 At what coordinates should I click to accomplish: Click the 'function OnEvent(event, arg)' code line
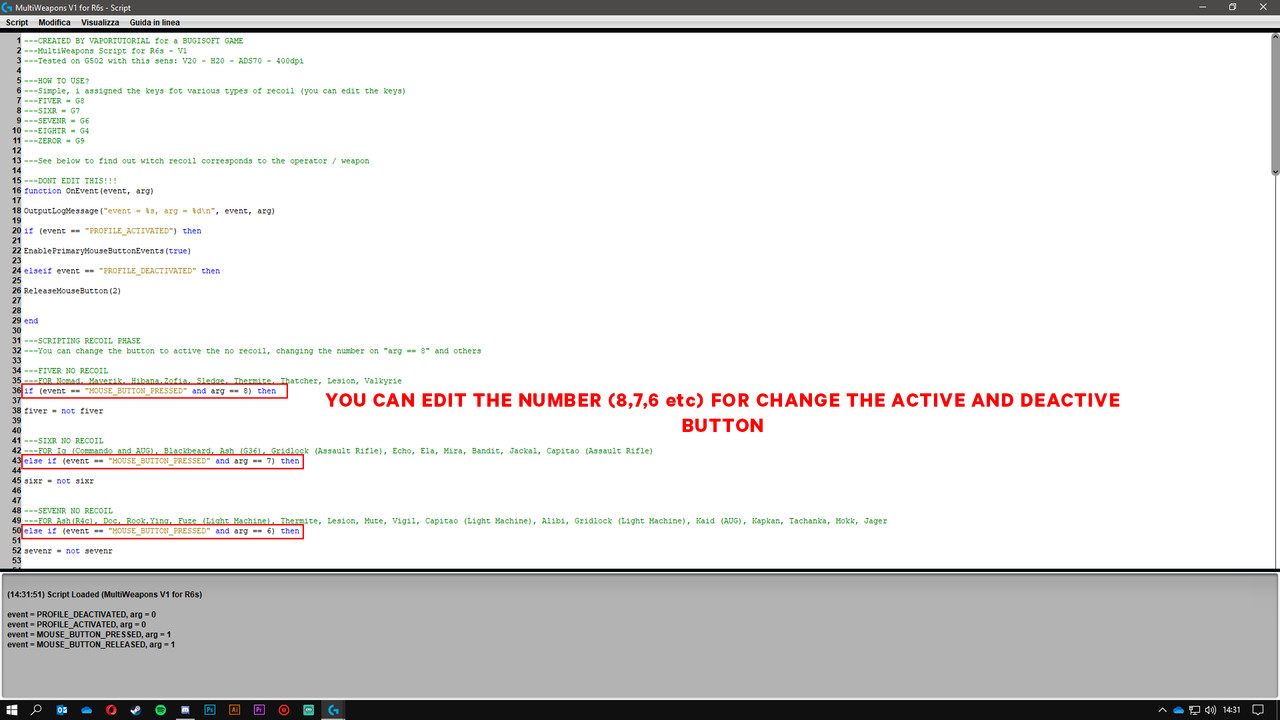pyautogui.click(x=89, y=190)
